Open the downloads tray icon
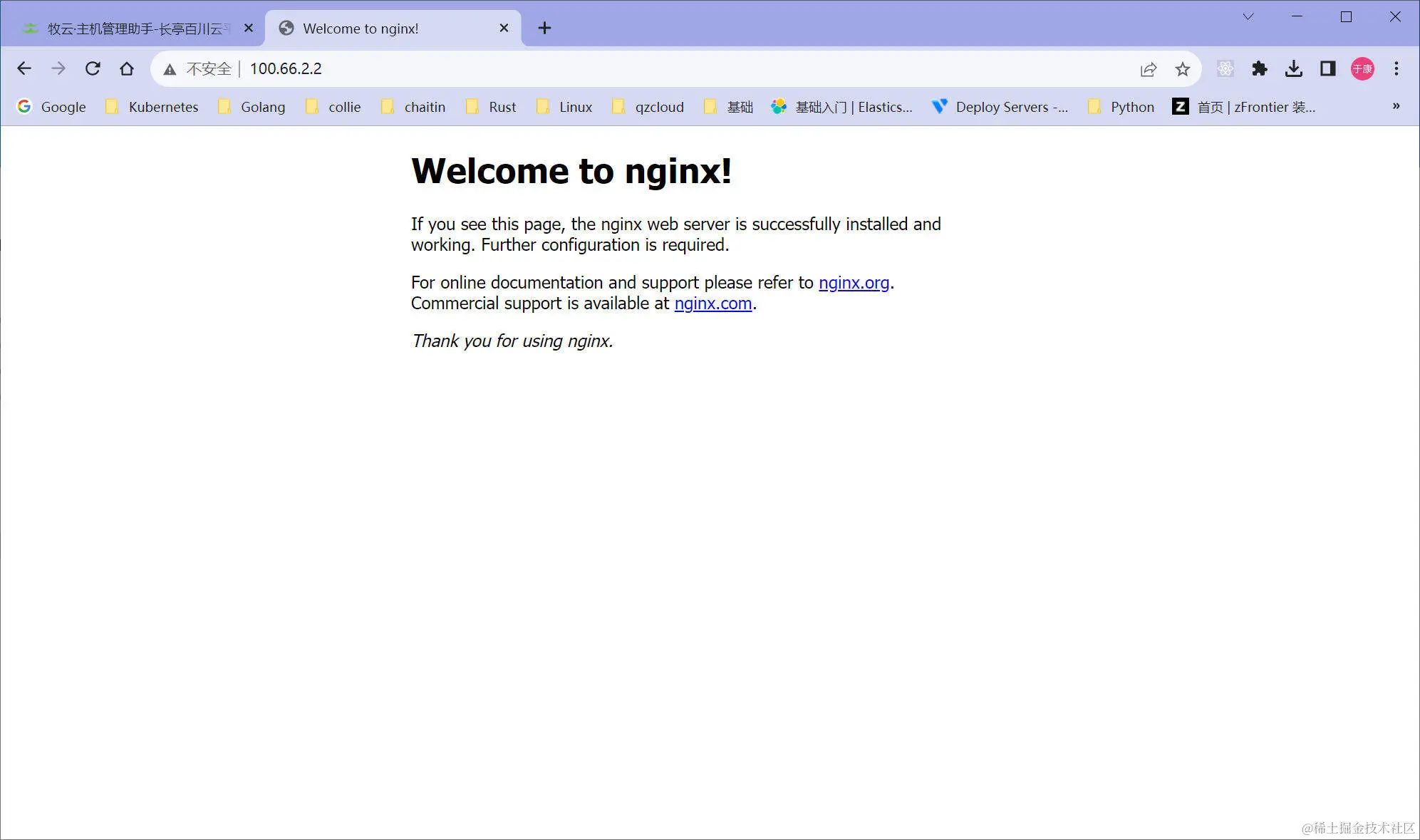This screenshot has width=1420, height=840. pyautogui.click(x=1294, y=68)
